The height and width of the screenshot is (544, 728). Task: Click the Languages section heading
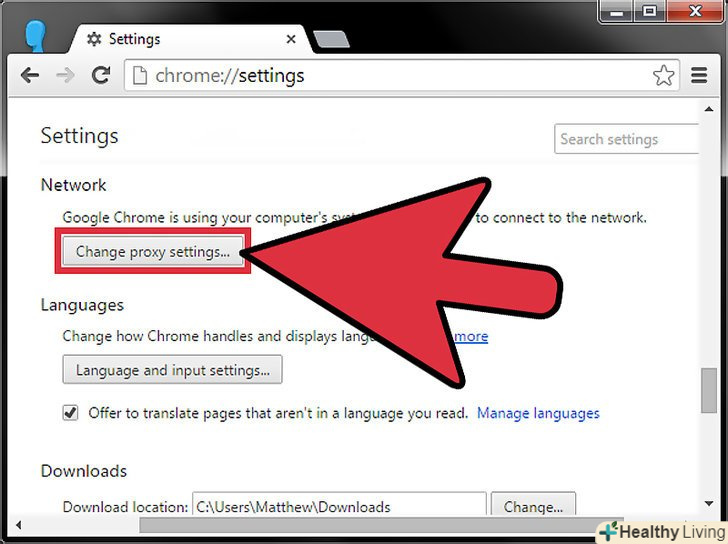click(x=82, y=305)
